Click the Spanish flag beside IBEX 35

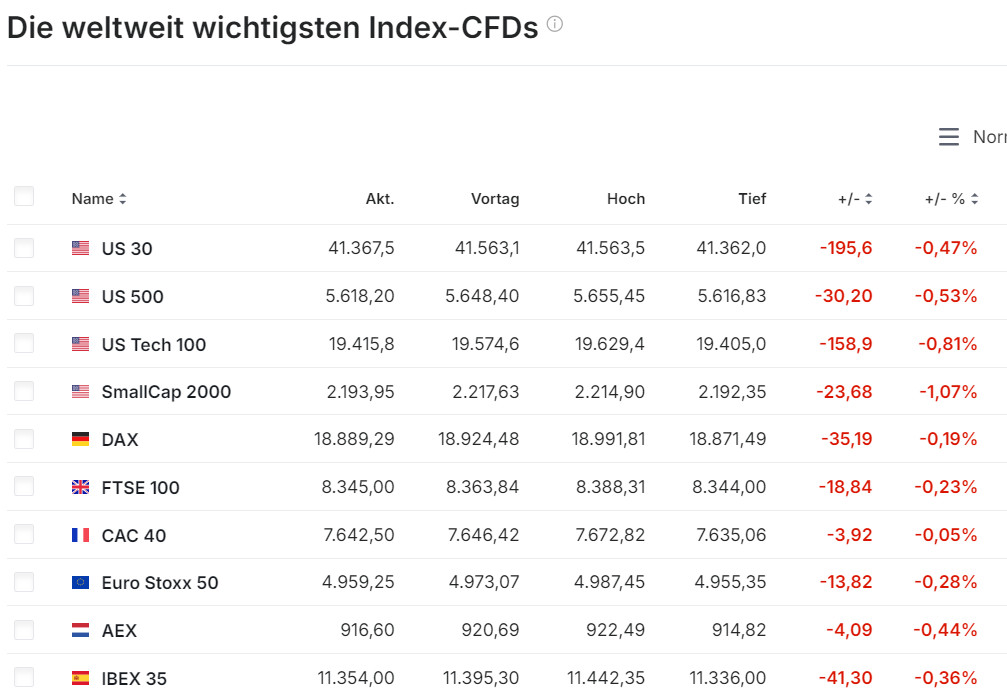pos(81,678)
